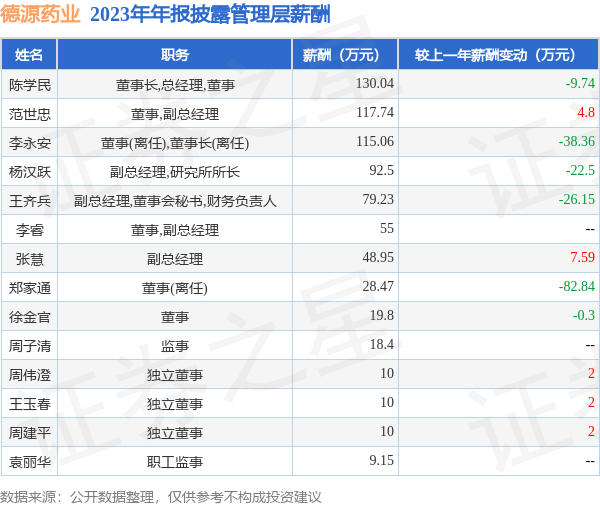Click the name 李睿

click(30, 230)
